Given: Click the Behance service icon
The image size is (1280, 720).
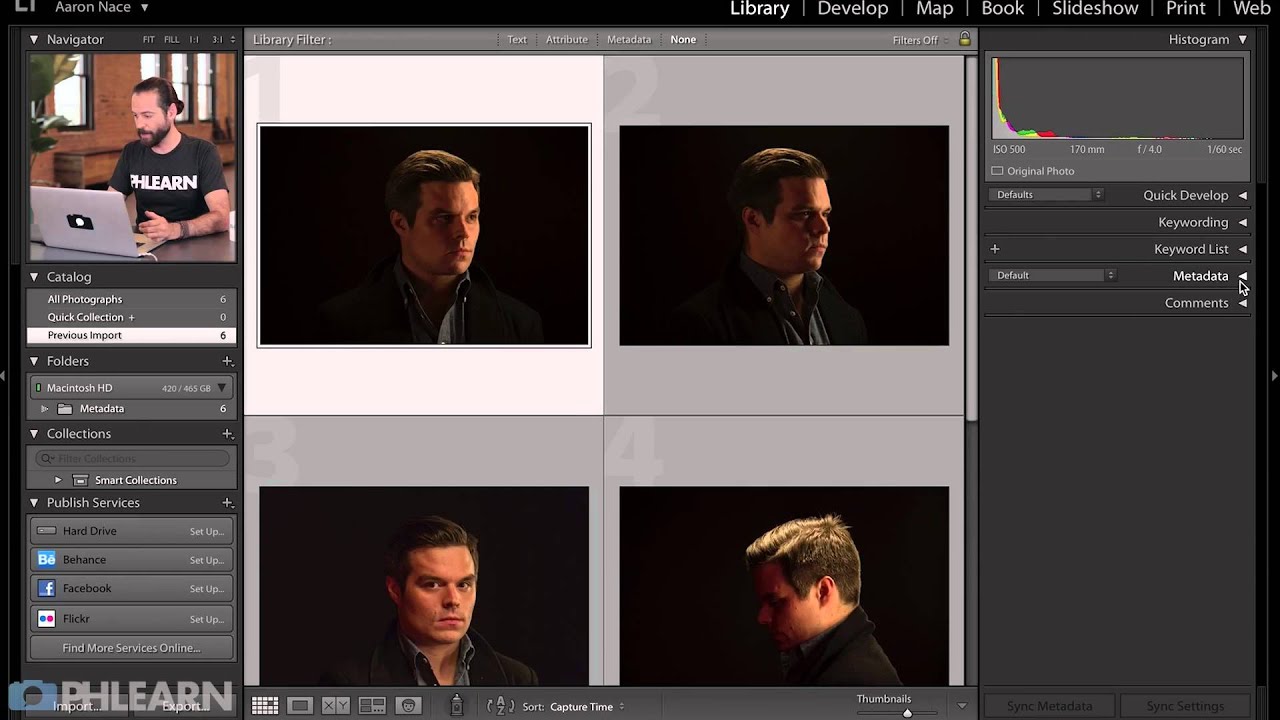Looking at the screenshot, I should tap(46, 560).
